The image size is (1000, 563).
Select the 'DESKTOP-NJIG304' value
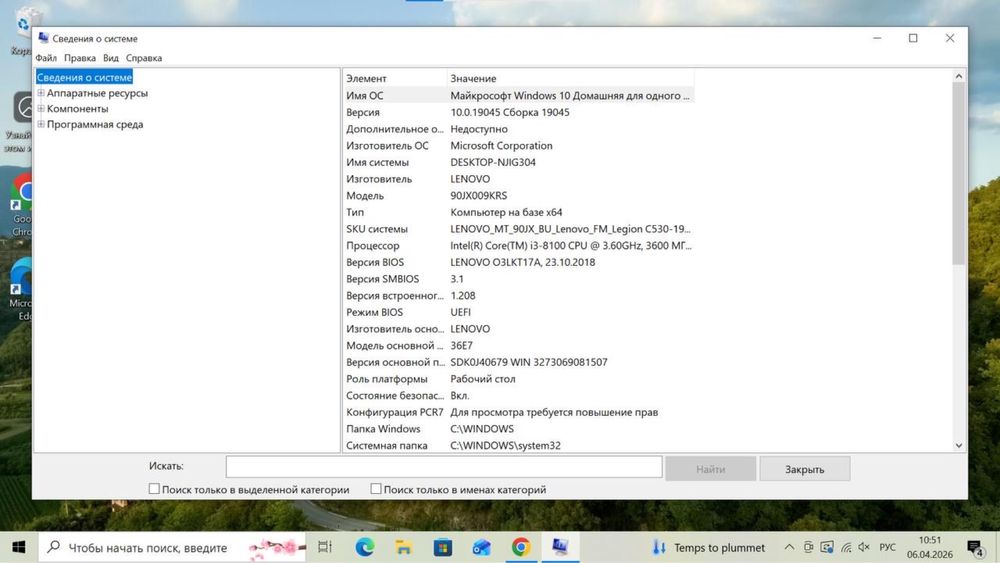[x=493, y=162]
